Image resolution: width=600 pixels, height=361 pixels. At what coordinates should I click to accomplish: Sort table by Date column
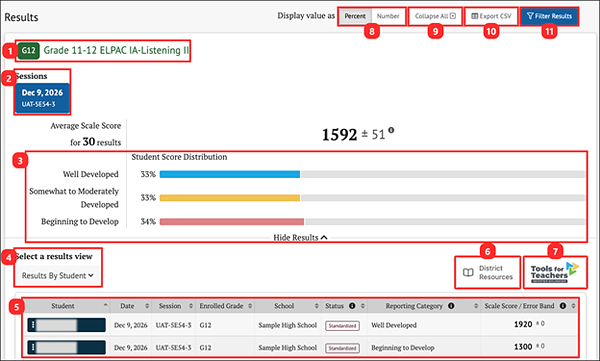click(x=131, y=306)
